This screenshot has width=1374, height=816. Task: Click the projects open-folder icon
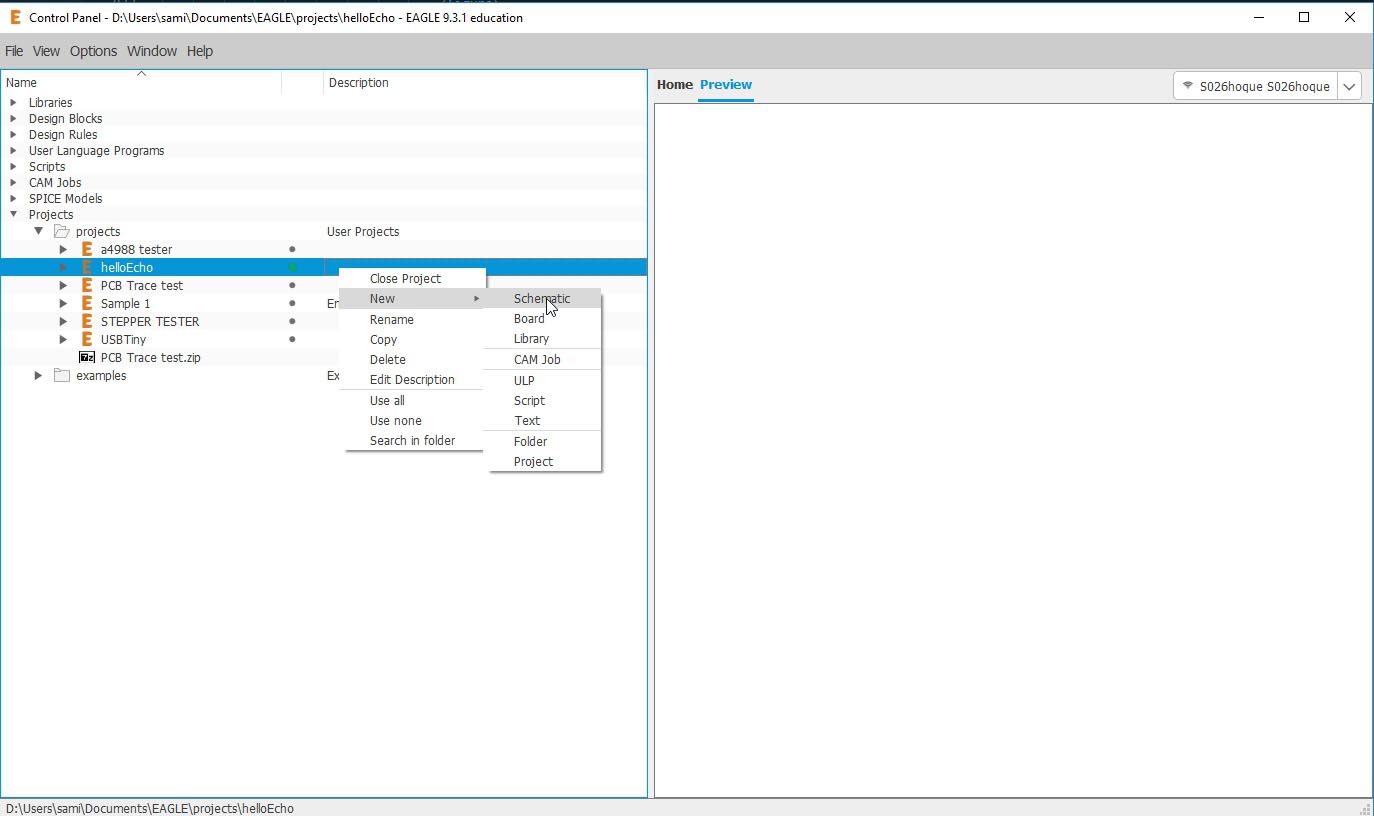tap(61, 231)
